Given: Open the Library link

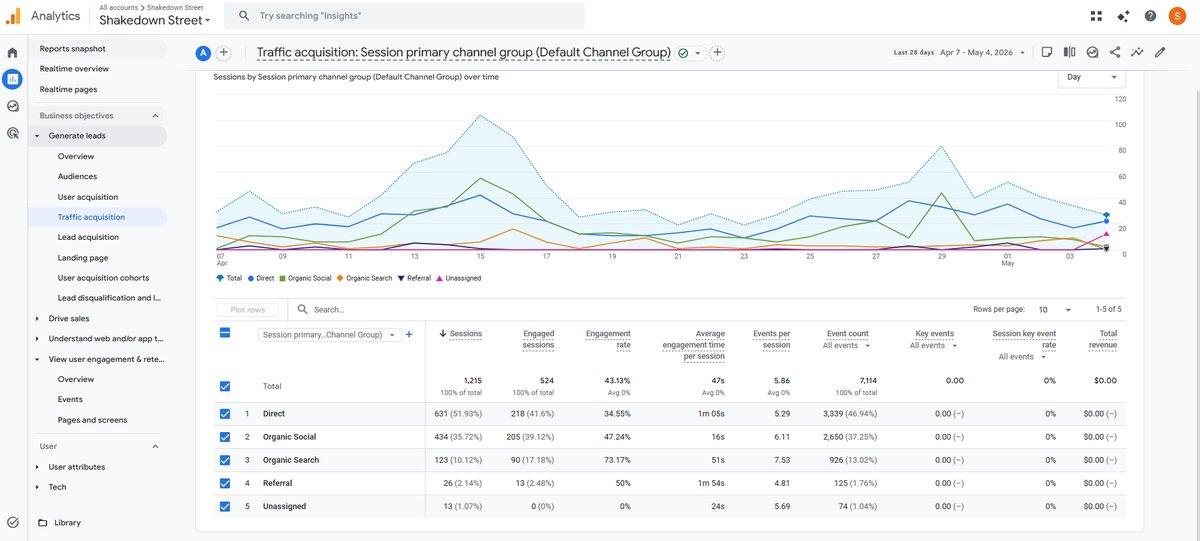Looking at the screenshot, I should [68, 522].
